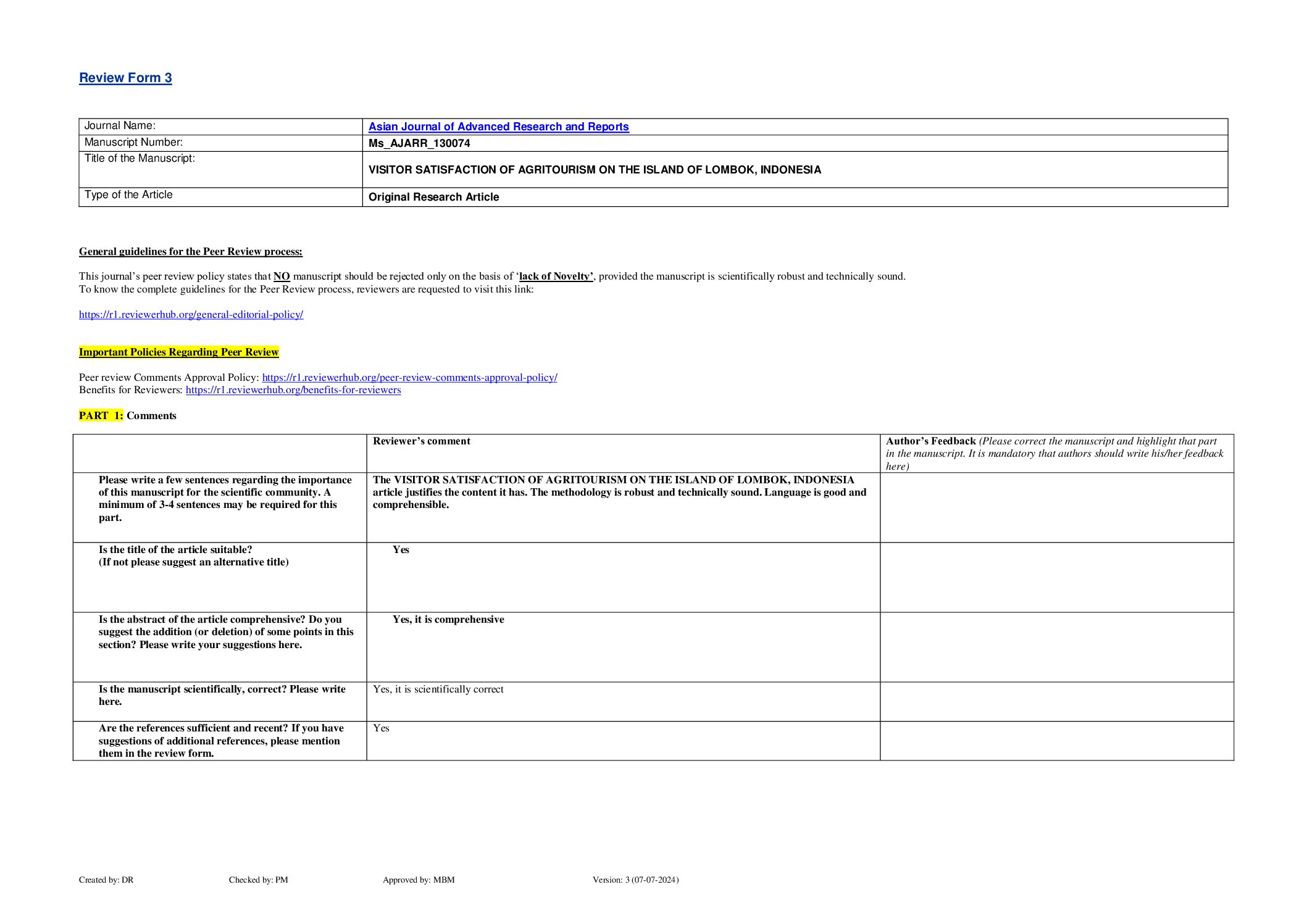
Task: Click author feedback cell for abstract row
Action: pyautogui.click(x=1056, y=647)
